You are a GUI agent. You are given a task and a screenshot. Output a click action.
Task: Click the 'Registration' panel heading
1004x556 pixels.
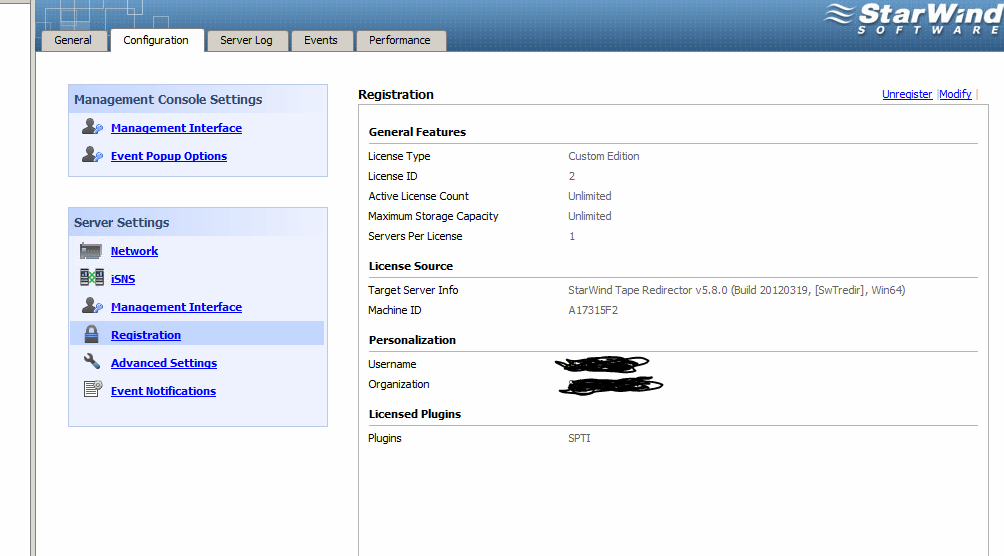pyautogui.click(x=396, y=95)
